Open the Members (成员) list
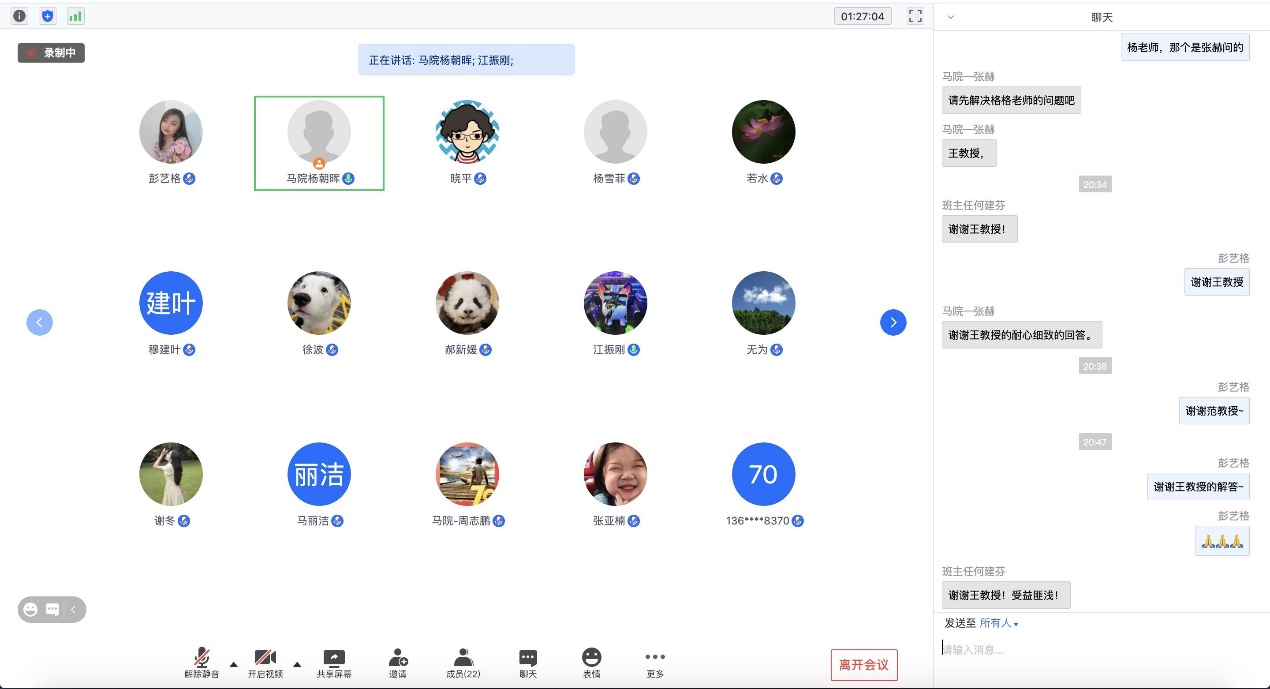The height and width of the screenshot is (689, 1270). point(463,663)
